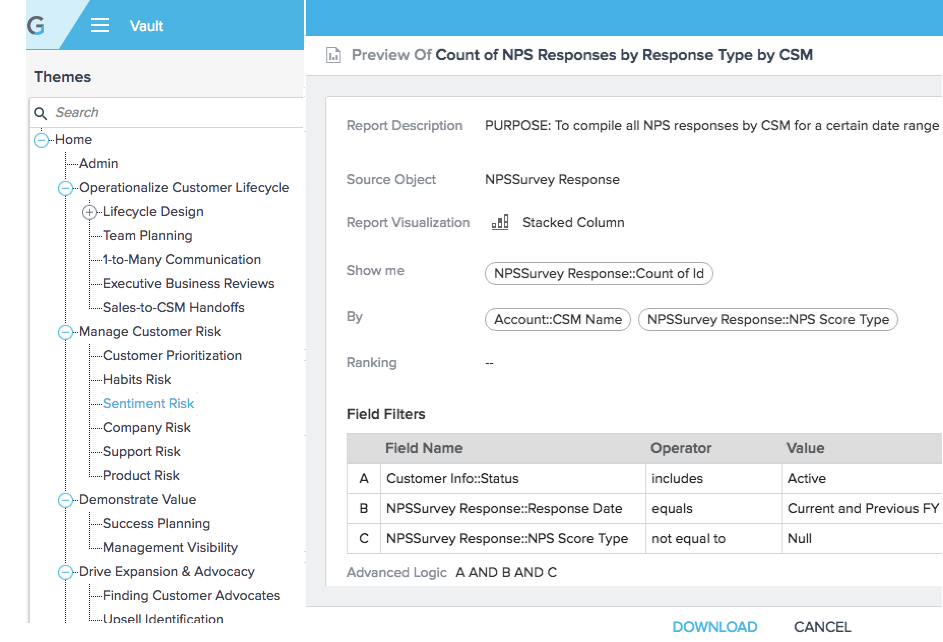The width and height of the screenshot is (943, 642).
Task: Expand the Lifecycle Design node
Action: (x=90, y=212)
